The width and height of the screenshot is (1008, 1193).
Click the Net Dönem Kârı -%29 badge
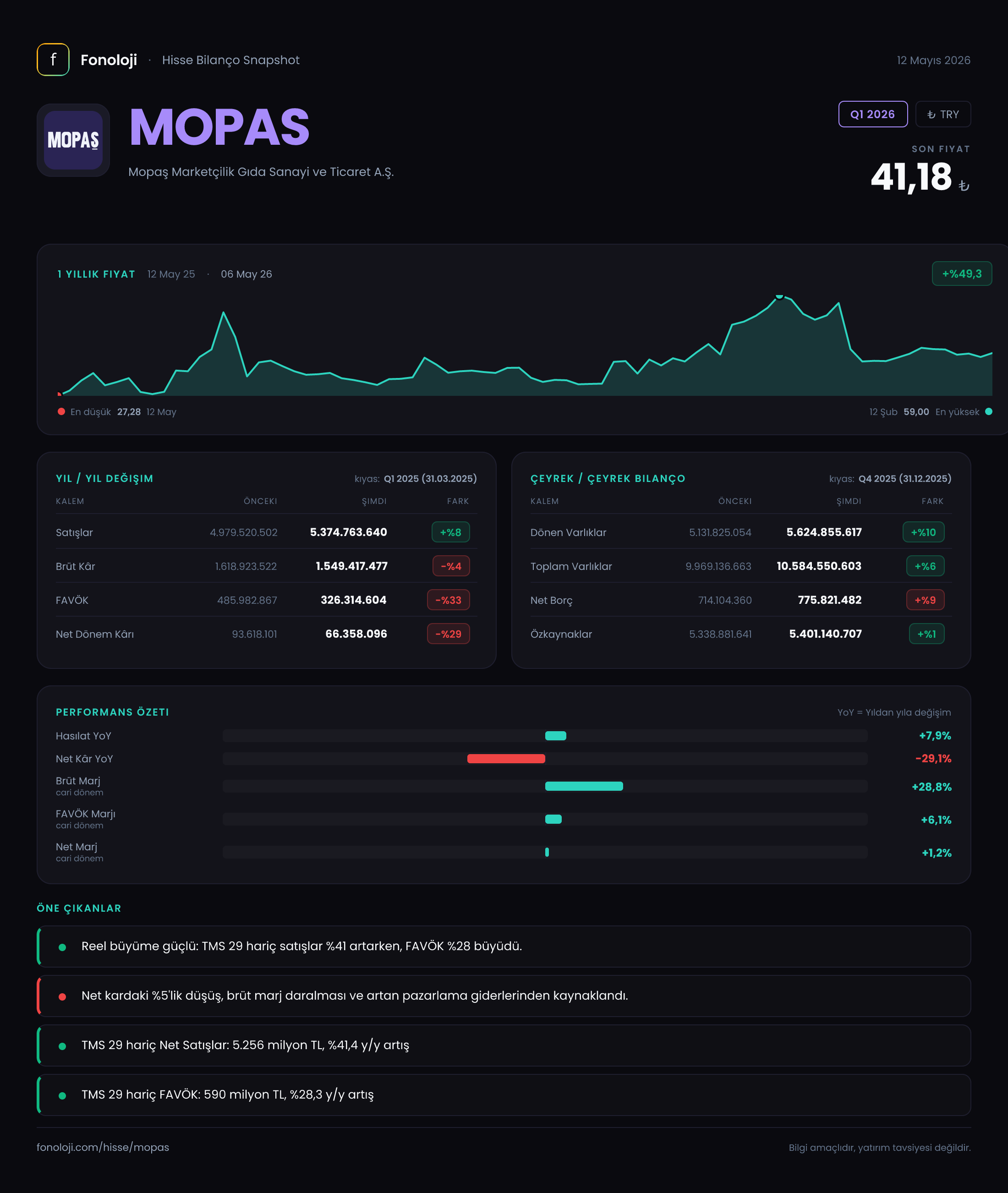pos(448,634)
